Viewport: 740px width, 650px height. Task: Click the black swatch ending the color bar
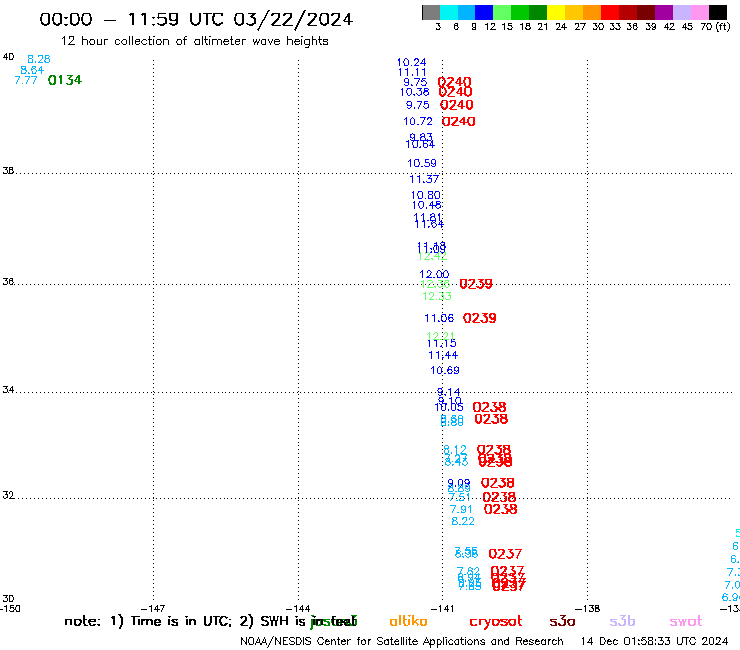click(717, 12)
